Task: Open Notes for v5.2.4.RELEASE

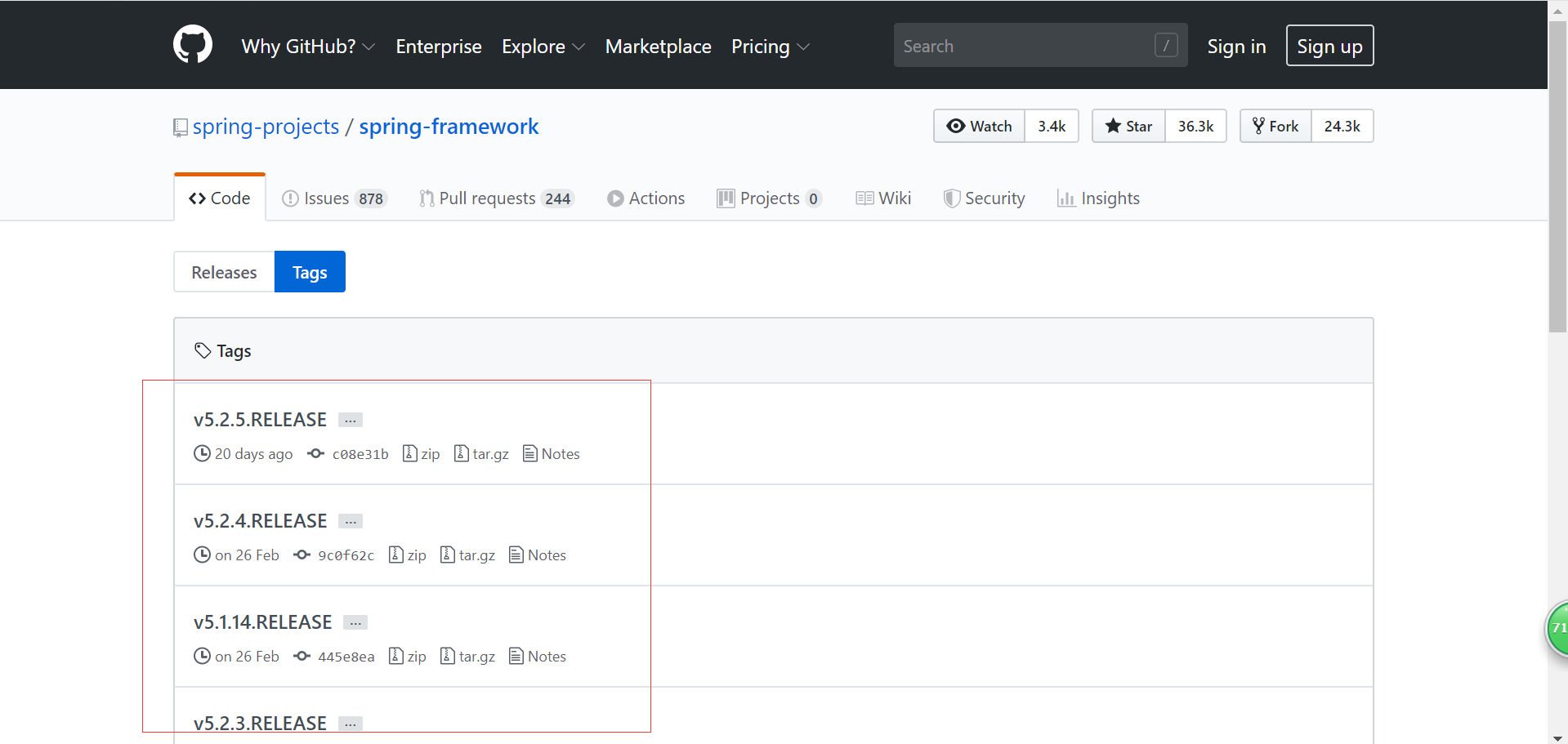Action: point(538,555)
